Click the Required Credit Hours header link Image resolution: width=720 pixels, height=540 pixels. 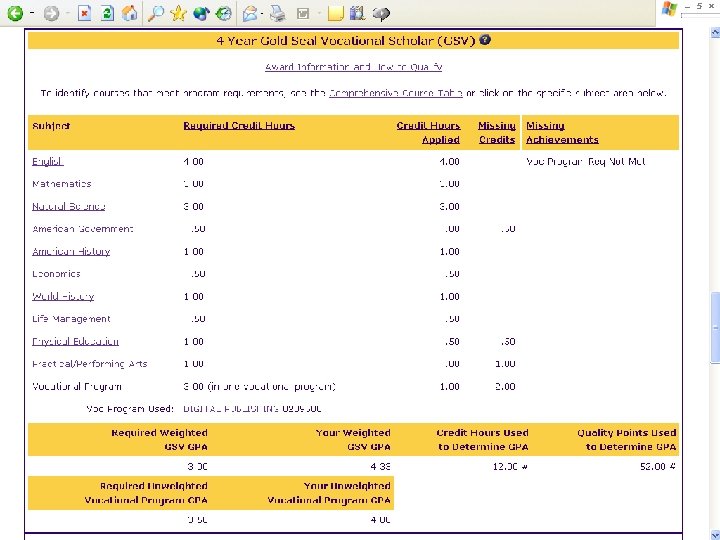click(239, 125)
